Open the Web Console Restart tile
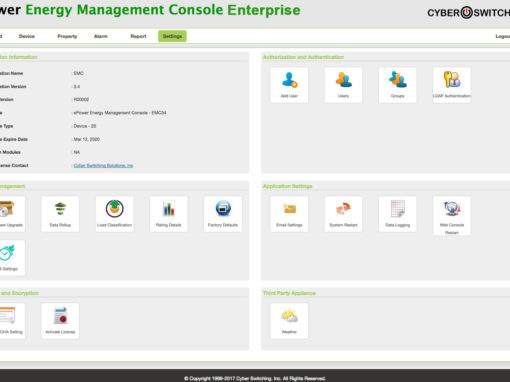The width and height of the screenshot is (510, 382). click(x=452, y=216)
